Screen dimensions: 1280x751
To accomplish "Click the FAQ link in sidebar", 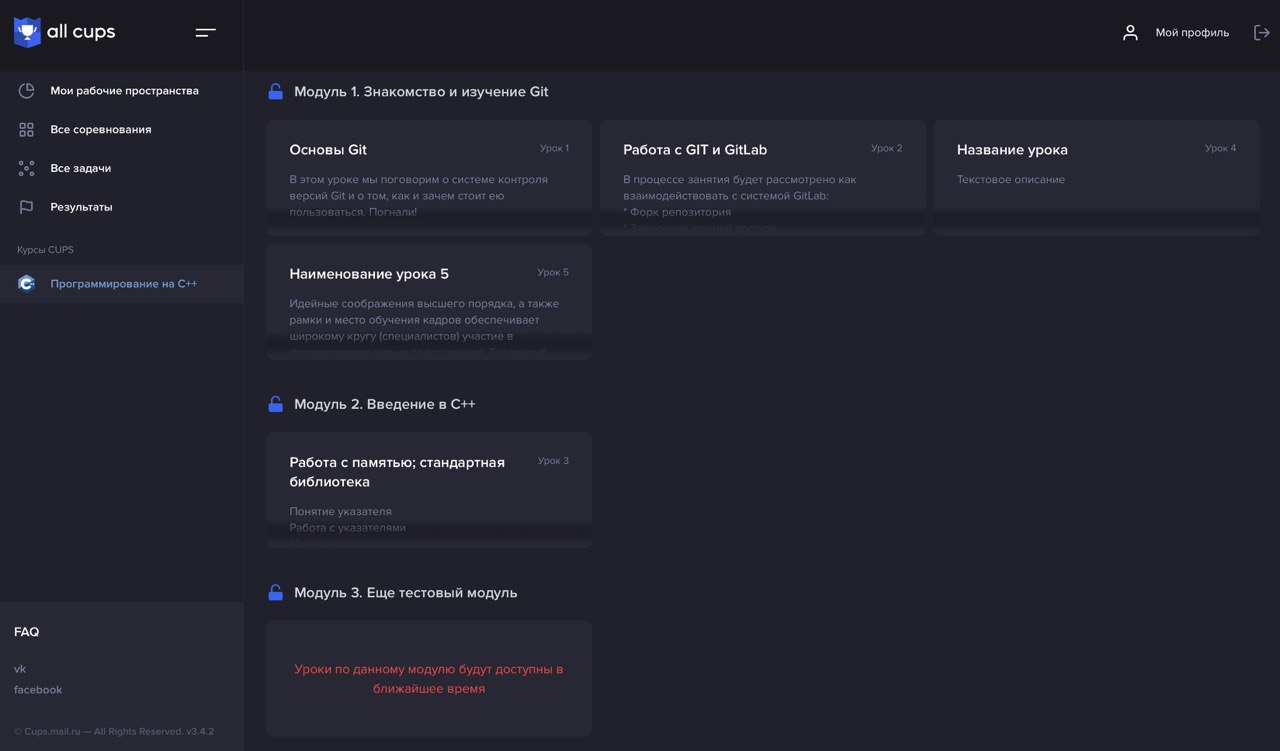I will click(27, 632).
